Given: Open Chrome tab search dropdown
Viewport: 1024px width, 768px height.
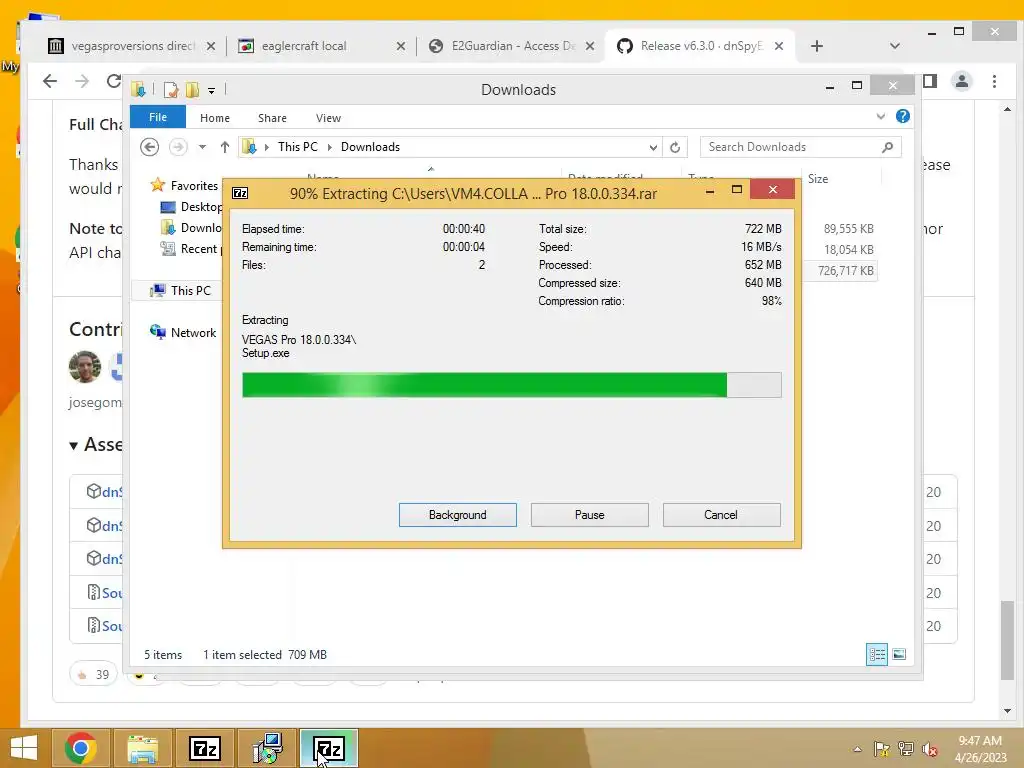Looking at the screenshot, I should [895, 46].
